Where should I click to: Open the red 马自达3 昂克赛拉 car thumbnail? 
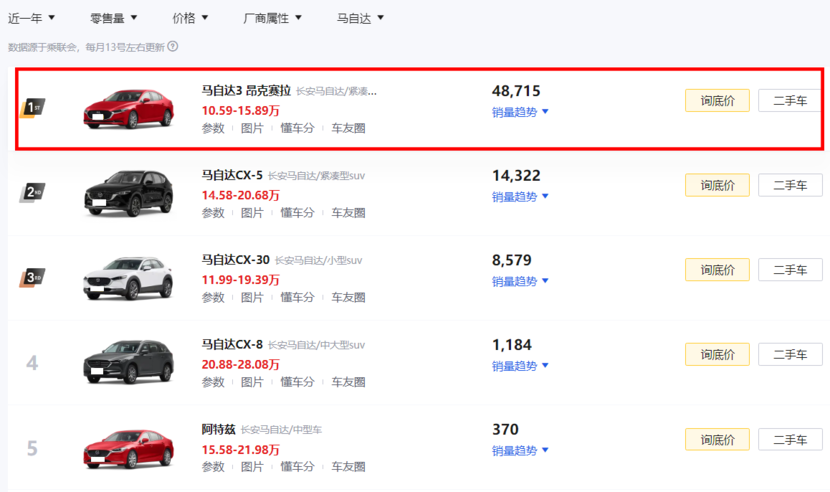point(128,109)
